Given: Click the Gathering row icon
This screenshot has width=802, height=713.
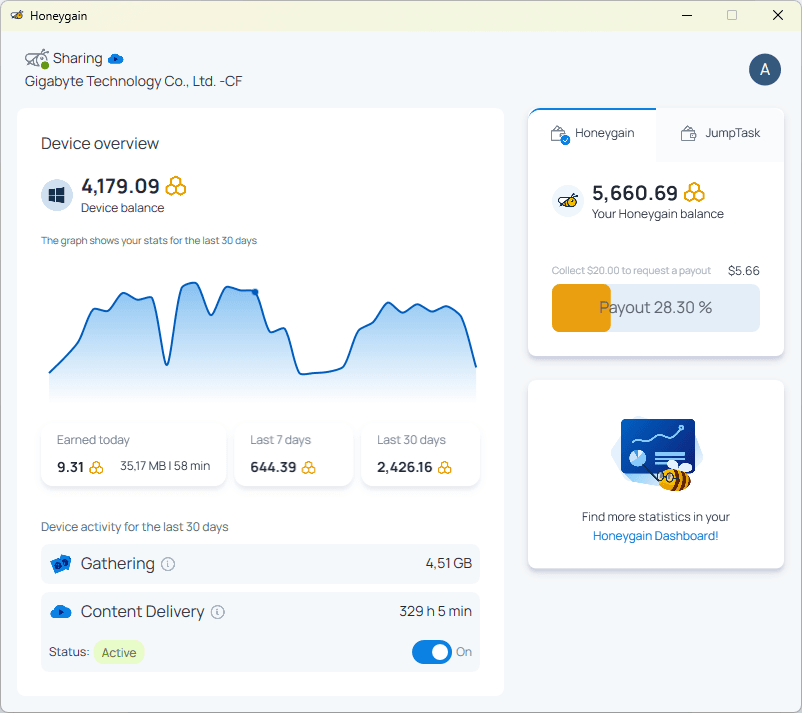Looking at the screenshot, I should tap(60, 564).
